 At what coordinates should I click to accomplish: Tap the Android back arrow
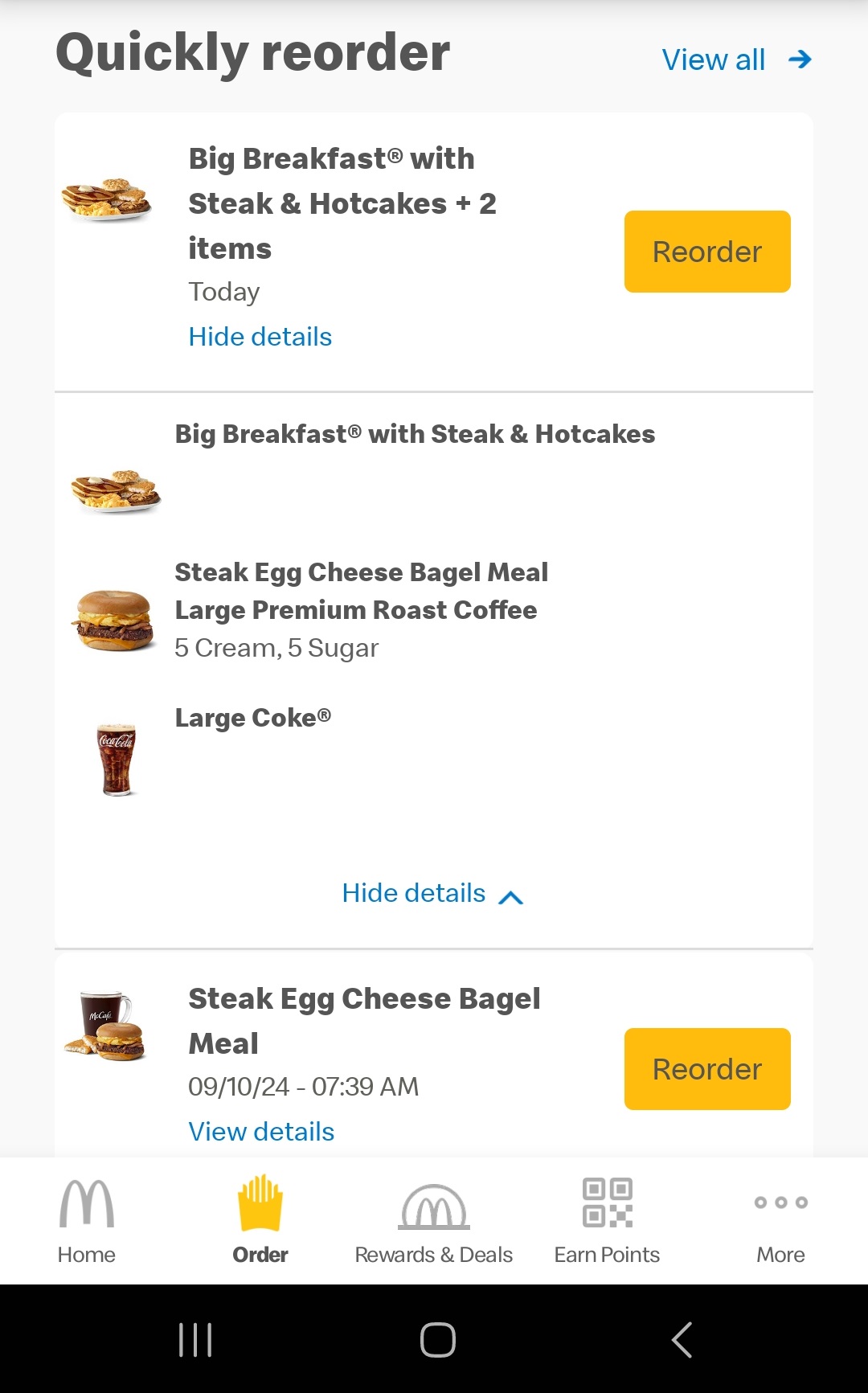coord(682,1339)
